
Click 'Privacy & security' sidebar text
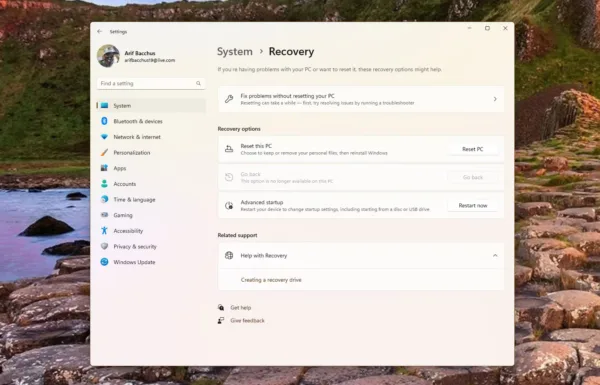click(135, 246)
